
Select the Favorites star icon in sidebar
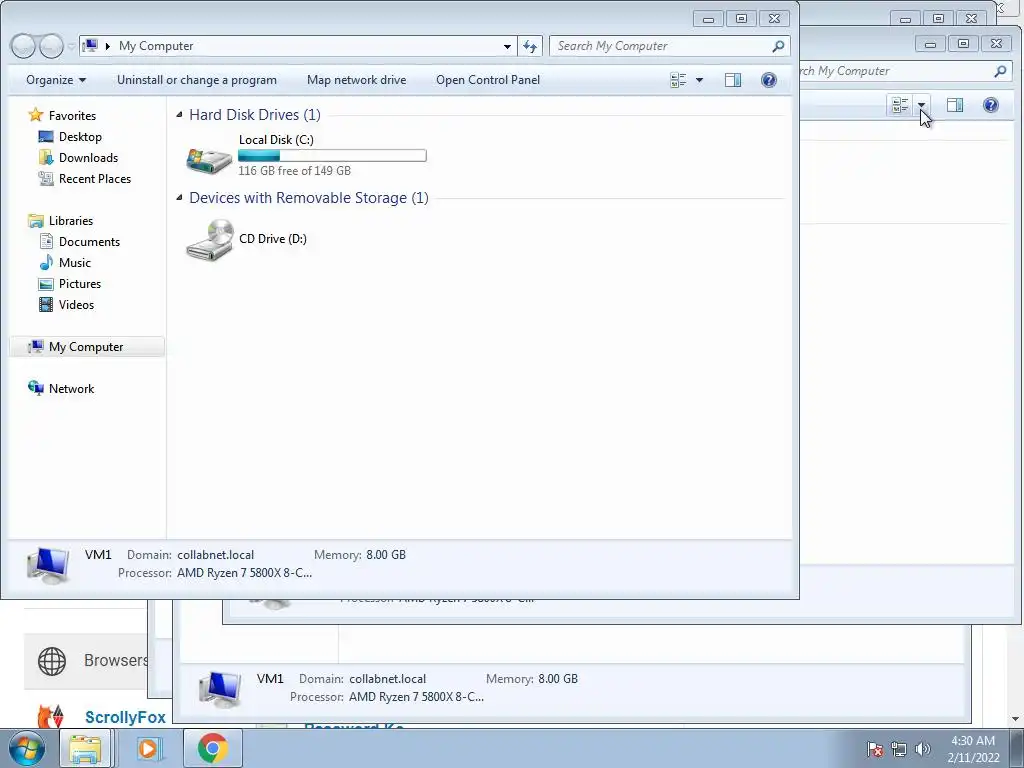(x=36, y=116)
